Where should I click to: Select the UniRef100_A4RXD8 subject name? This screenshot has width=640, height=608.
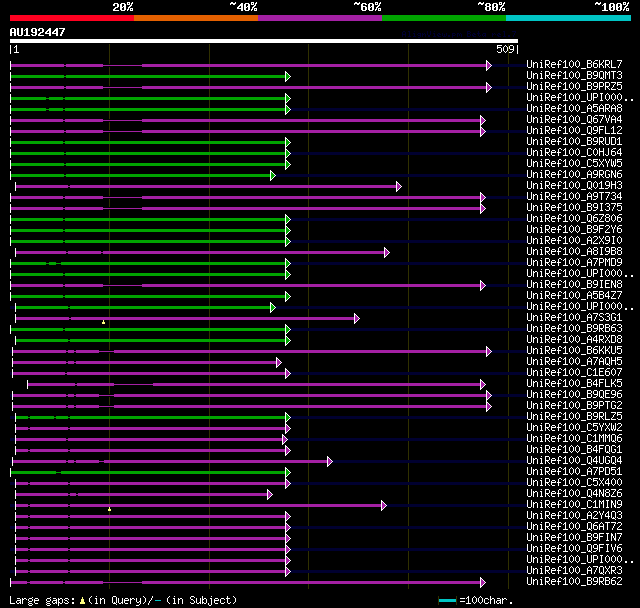574,340
